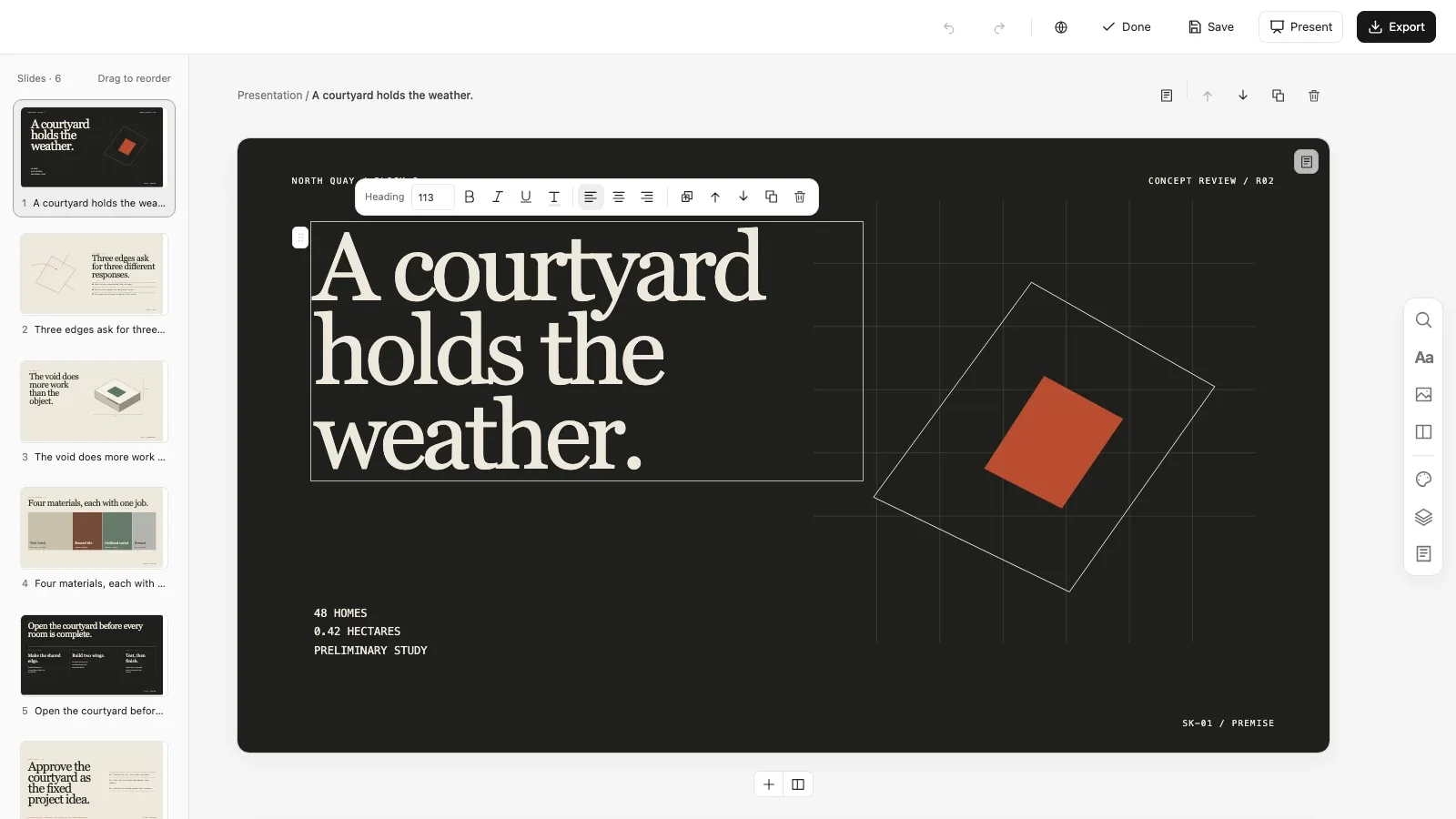Click the orange rectangle on slide

(x=1054, y=442)
